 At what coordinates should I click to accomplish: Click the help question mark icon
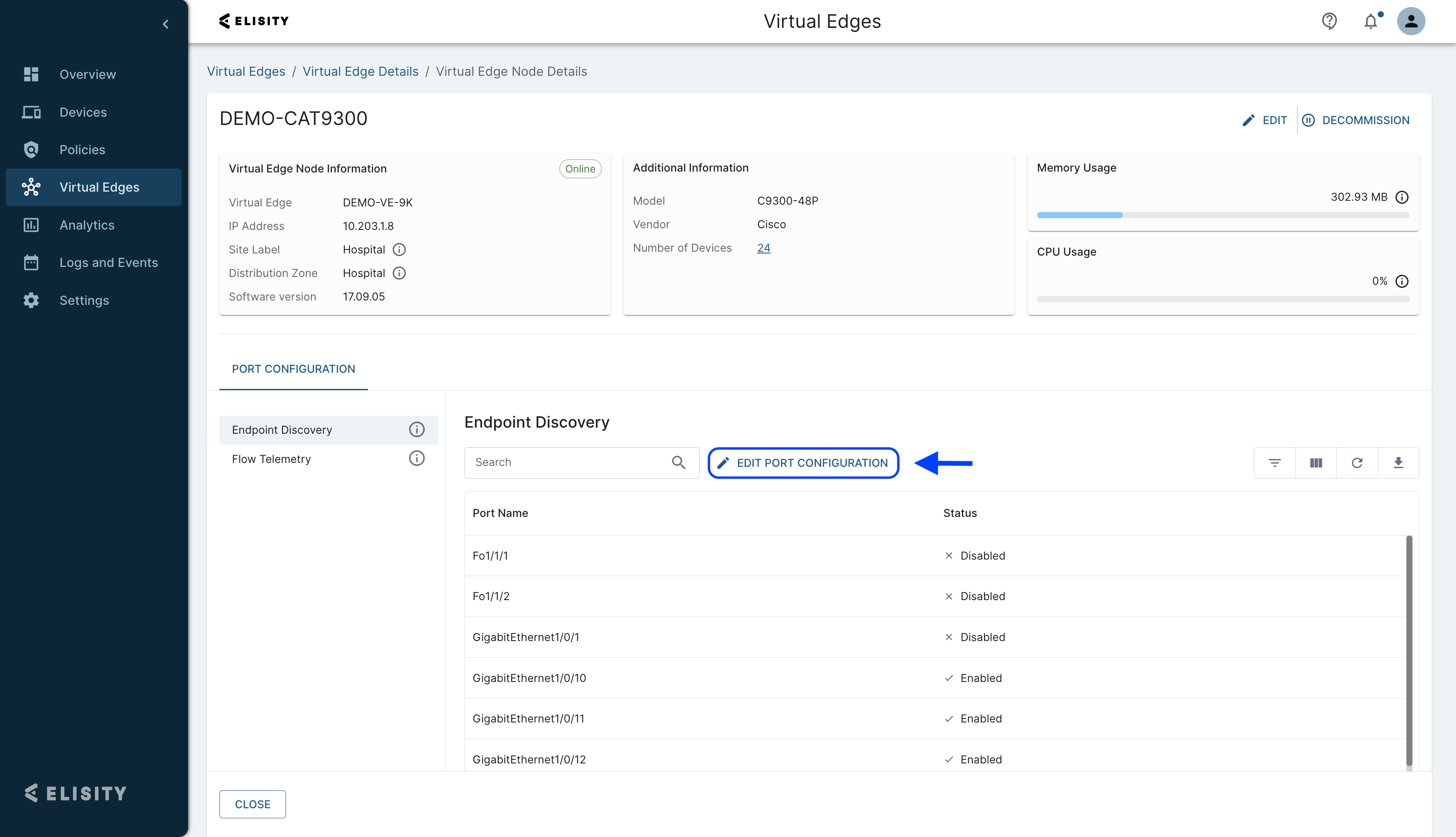click(x=1329, y=21)
